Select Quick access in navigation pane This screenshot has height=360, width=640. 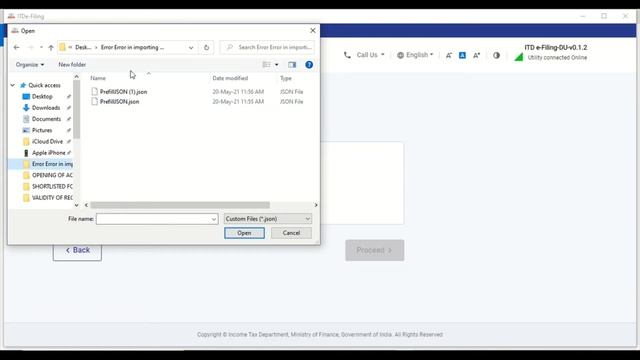(x=44, y=85)
